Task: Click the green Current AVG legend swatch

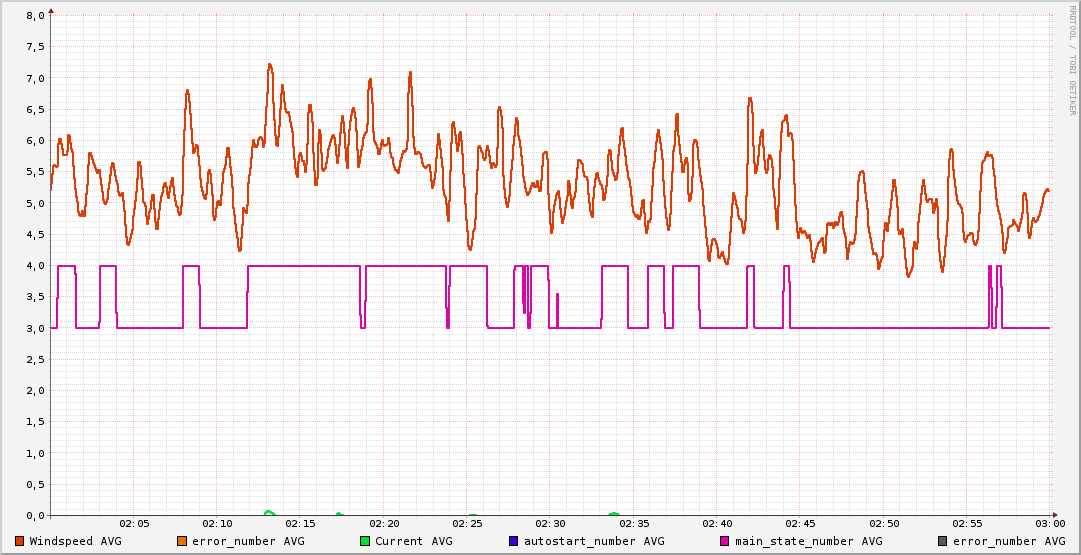Action: [x=365, y=541]
